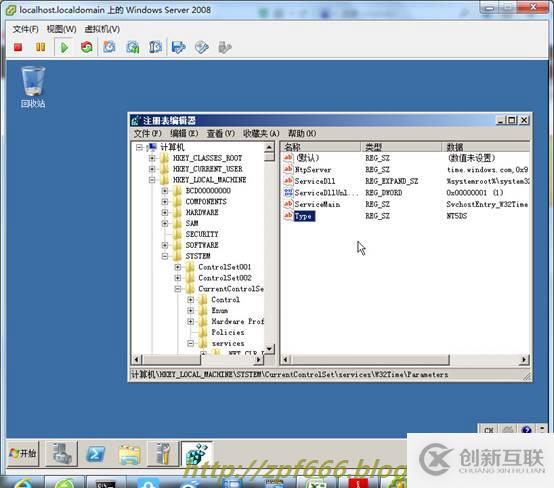
Task: Click the language bar help icon
Action: click(526, 430)
